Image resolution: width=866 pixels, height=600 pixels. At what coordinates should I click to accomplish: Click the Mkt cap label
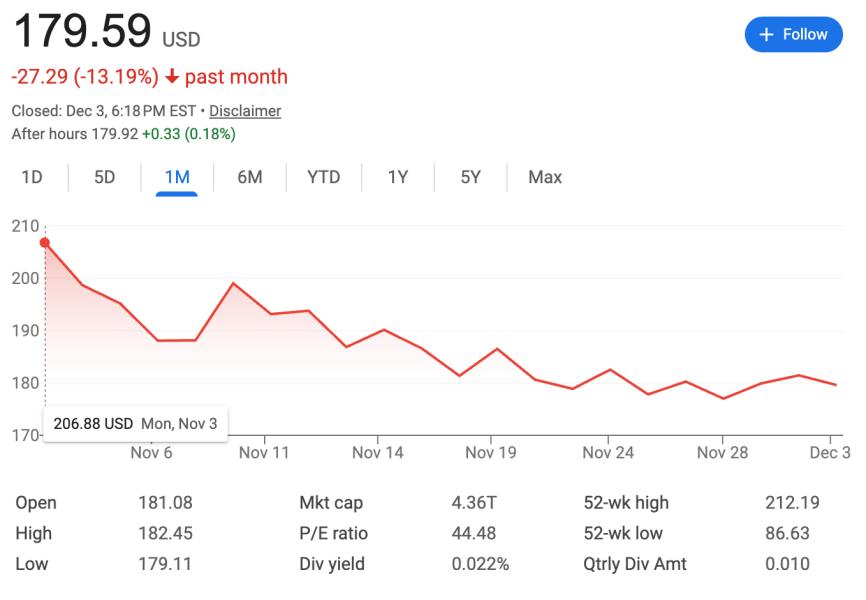tap(331, 503)
